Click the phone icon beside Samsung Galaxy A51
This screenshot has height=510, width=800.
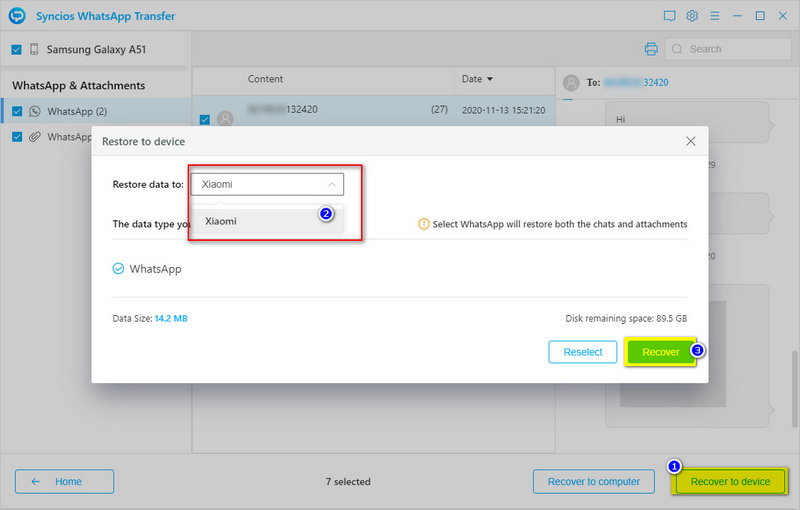click(34, 49)
